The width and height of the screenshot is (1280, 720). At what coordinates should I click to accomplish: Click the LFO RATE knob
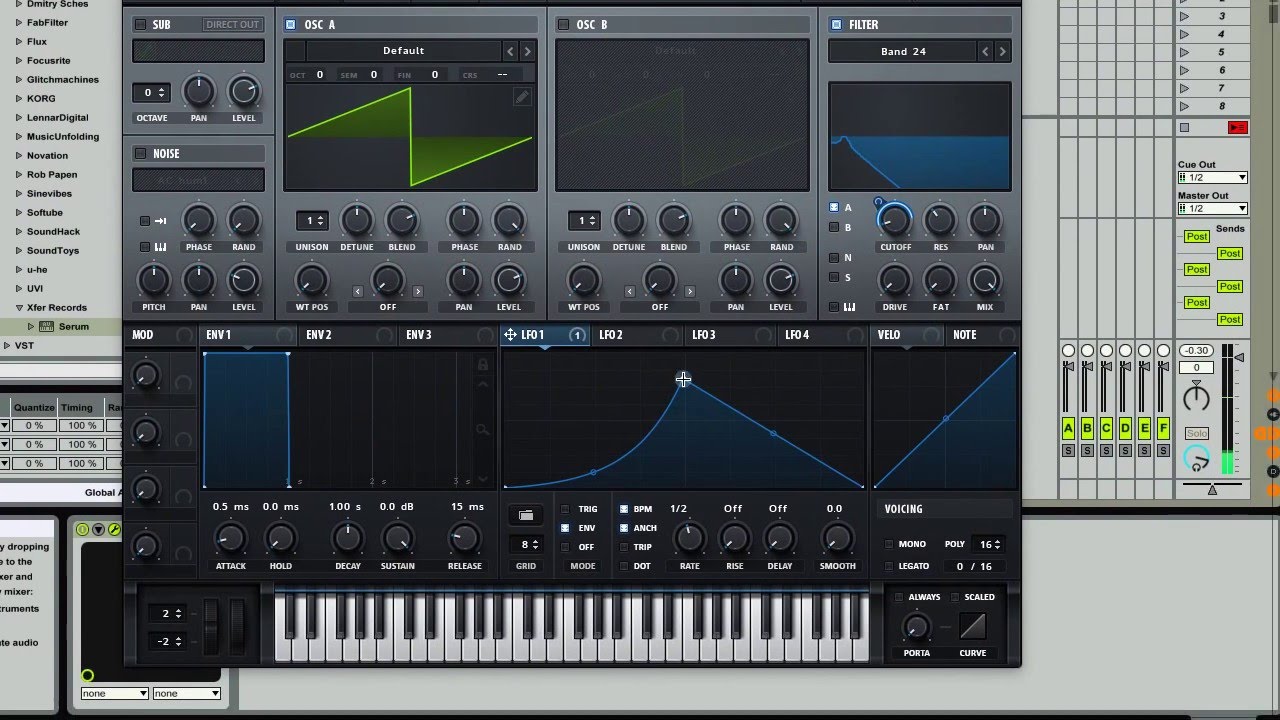[x=690, y=540]
